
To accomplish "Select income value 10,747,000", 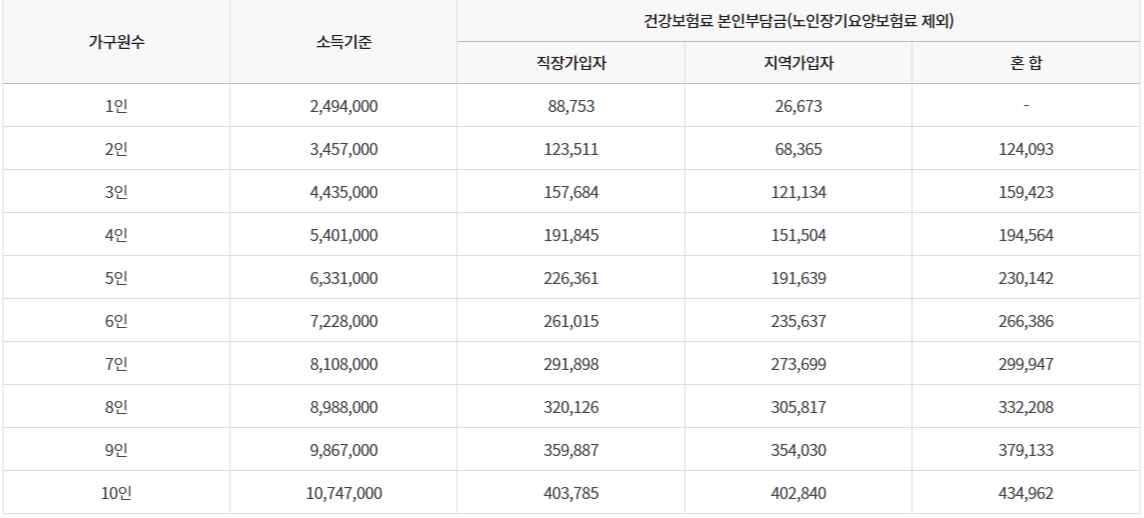I will [x=344, y=493].
